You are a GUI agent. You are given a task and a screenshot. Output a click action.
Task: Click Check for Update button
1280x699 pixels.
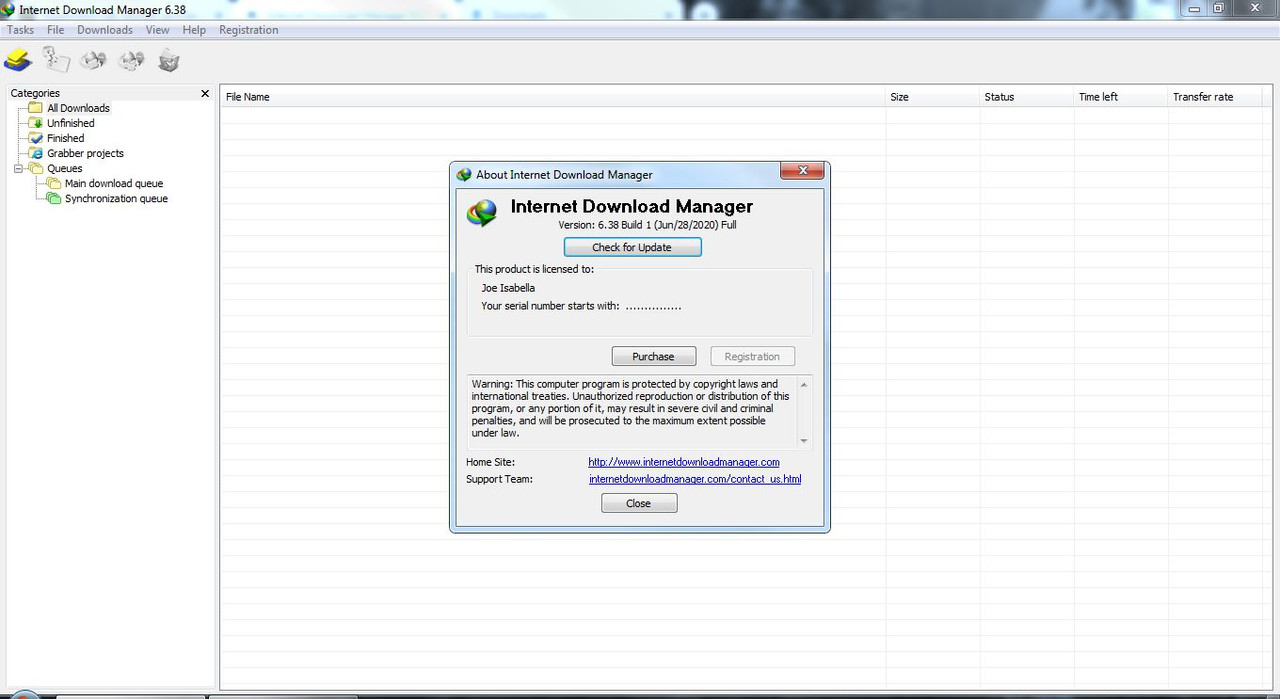click(x=632, y=247)
